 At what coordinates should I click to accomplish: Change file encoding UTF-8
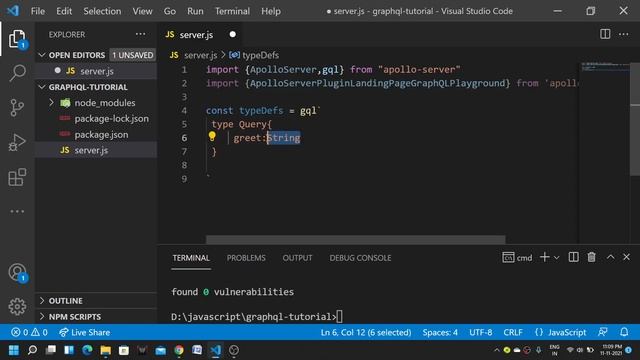(x=480, y=332)
